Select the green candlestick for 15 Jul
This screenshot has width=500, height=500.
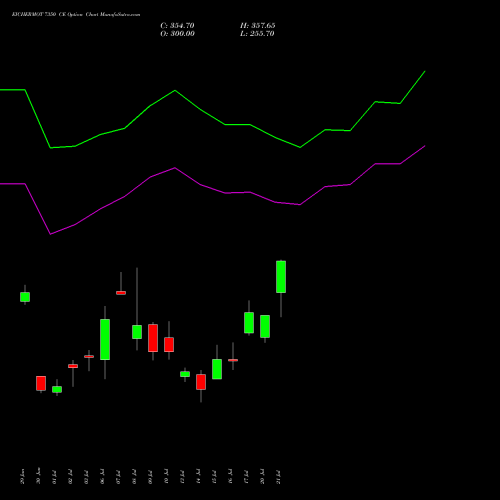coord(217,369)
